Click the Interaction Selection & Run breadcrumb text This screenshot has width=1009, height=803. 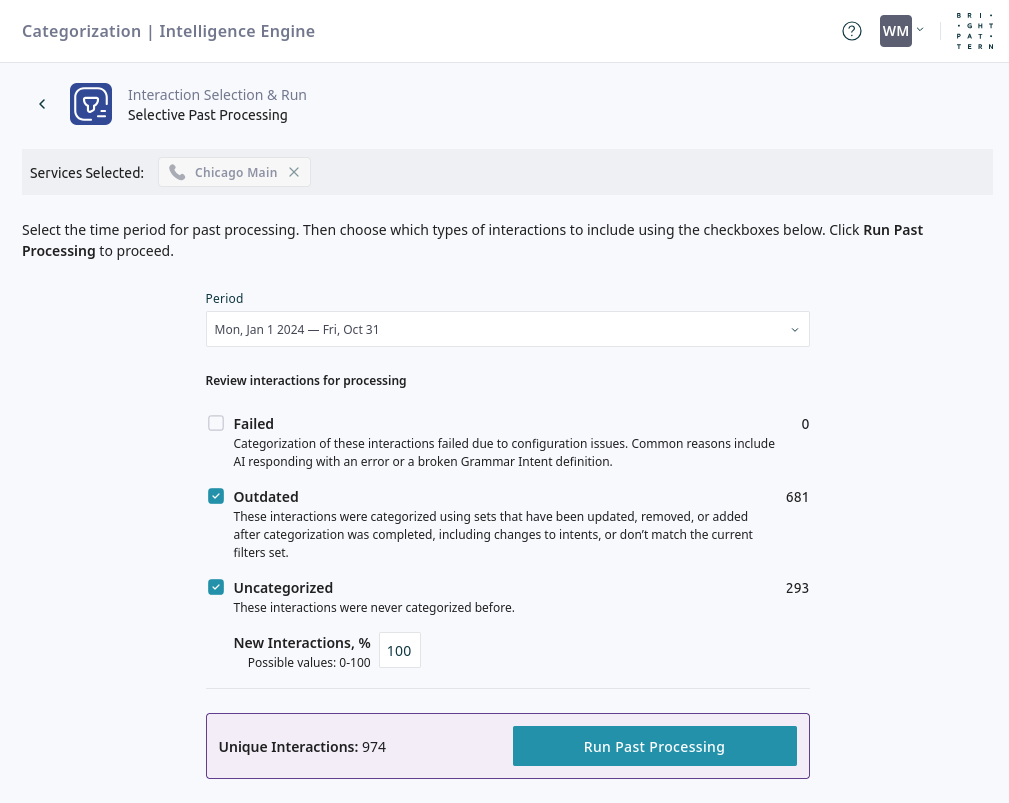coord(217,95)
